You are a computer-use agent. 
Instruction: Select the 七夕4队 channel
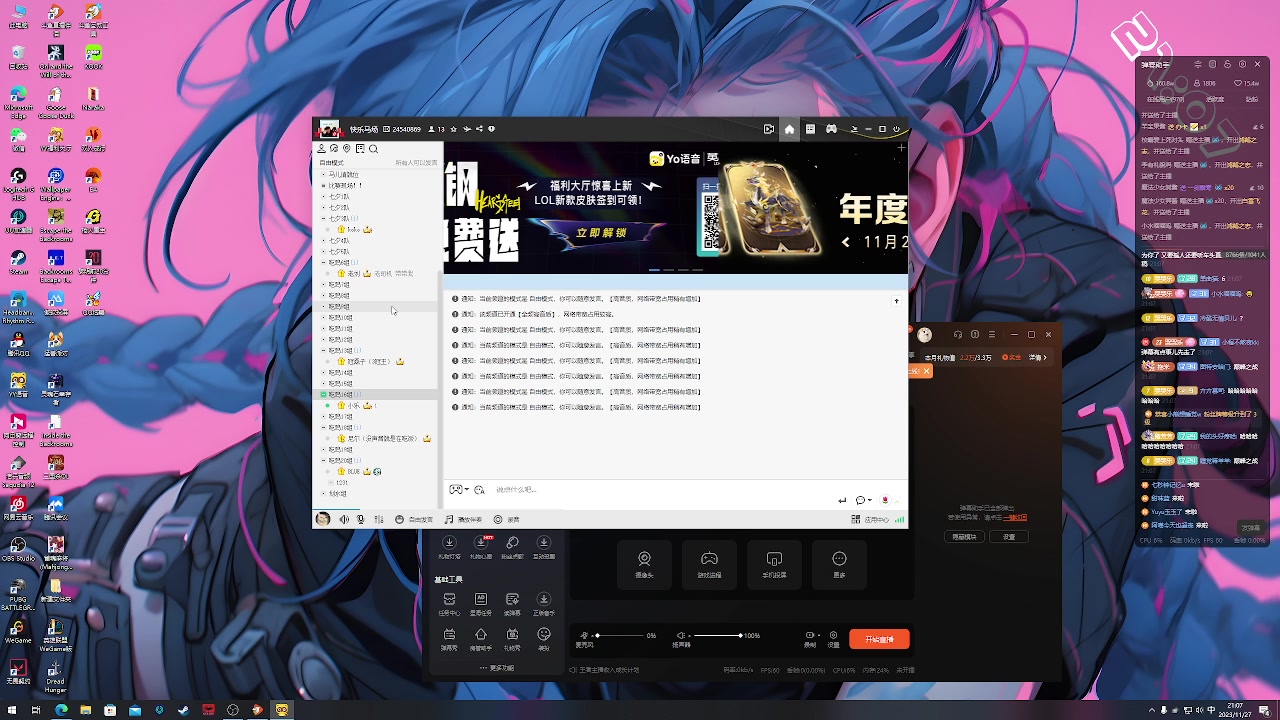point(339,241)
